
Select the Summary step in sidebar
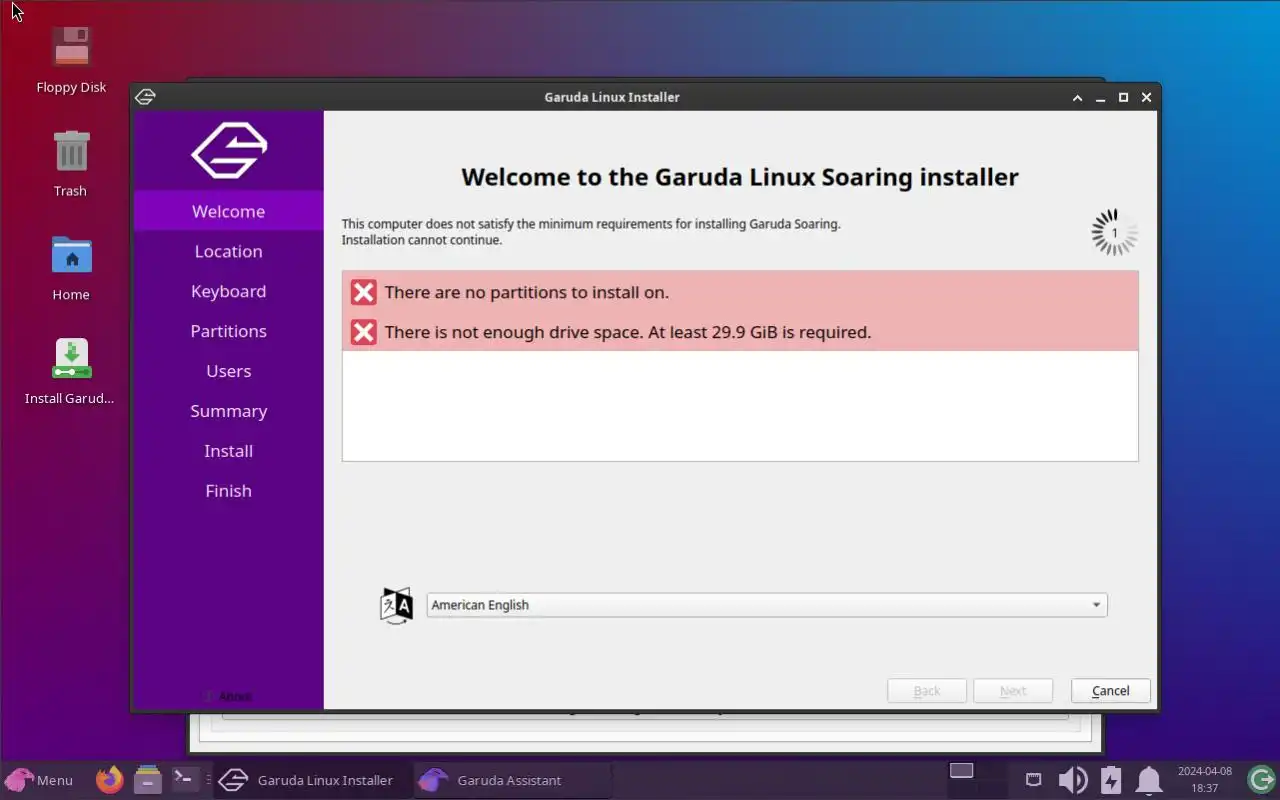(229, 411)
